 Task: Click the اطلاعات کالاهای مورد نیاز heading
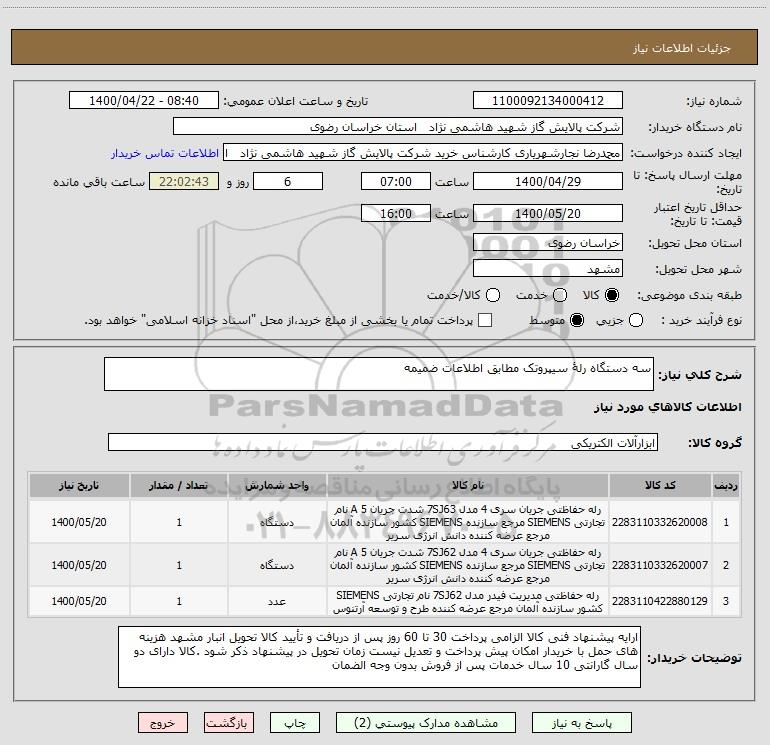click(x=667, y=407)
